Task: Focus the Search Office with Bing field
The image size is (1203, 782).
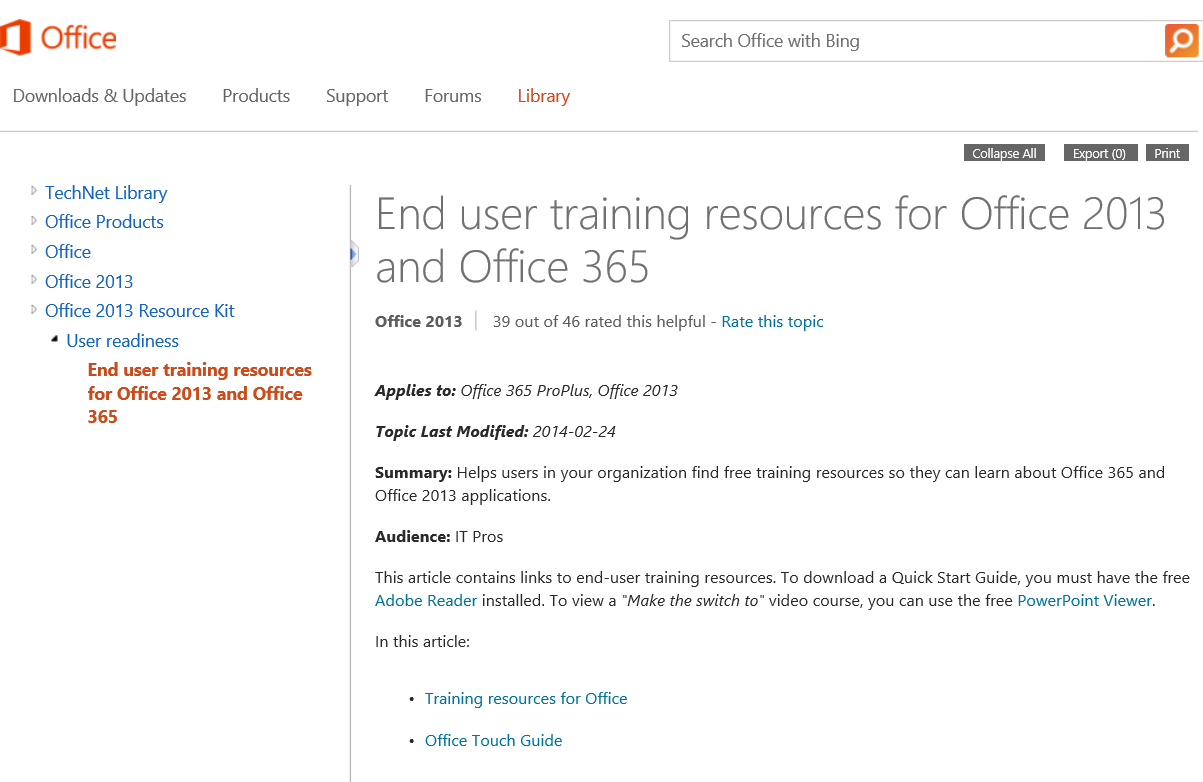Action: 916,41
